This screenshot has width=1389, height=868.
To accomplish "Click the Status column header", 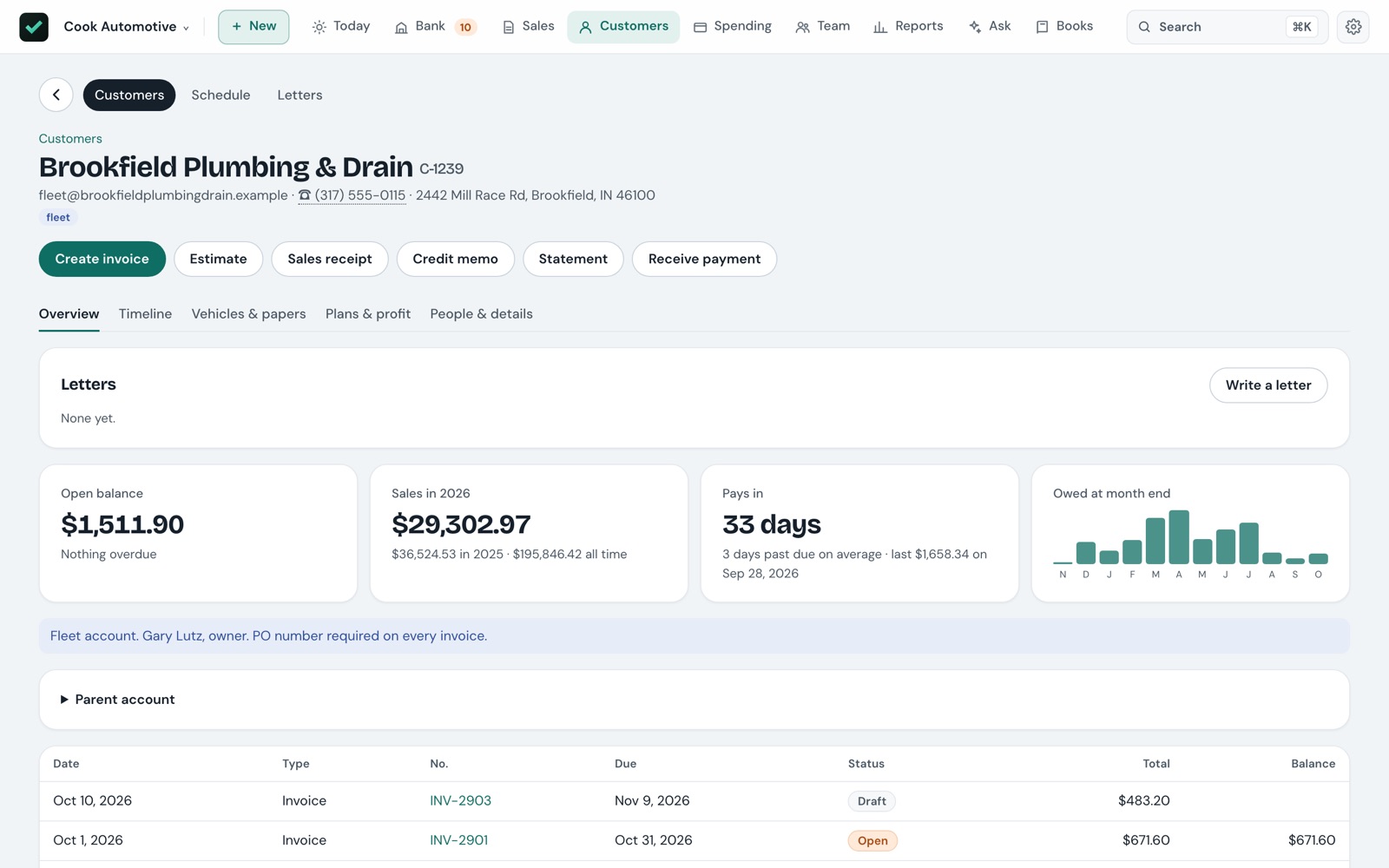I will [x=866, y=764].
